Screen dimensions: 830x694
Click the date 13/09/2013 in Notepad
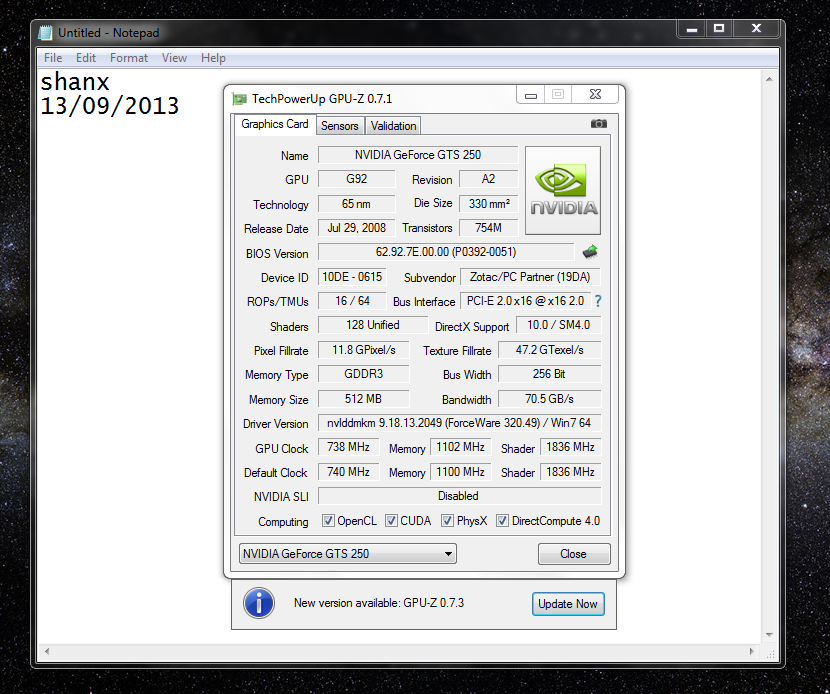tap(110, 106)
